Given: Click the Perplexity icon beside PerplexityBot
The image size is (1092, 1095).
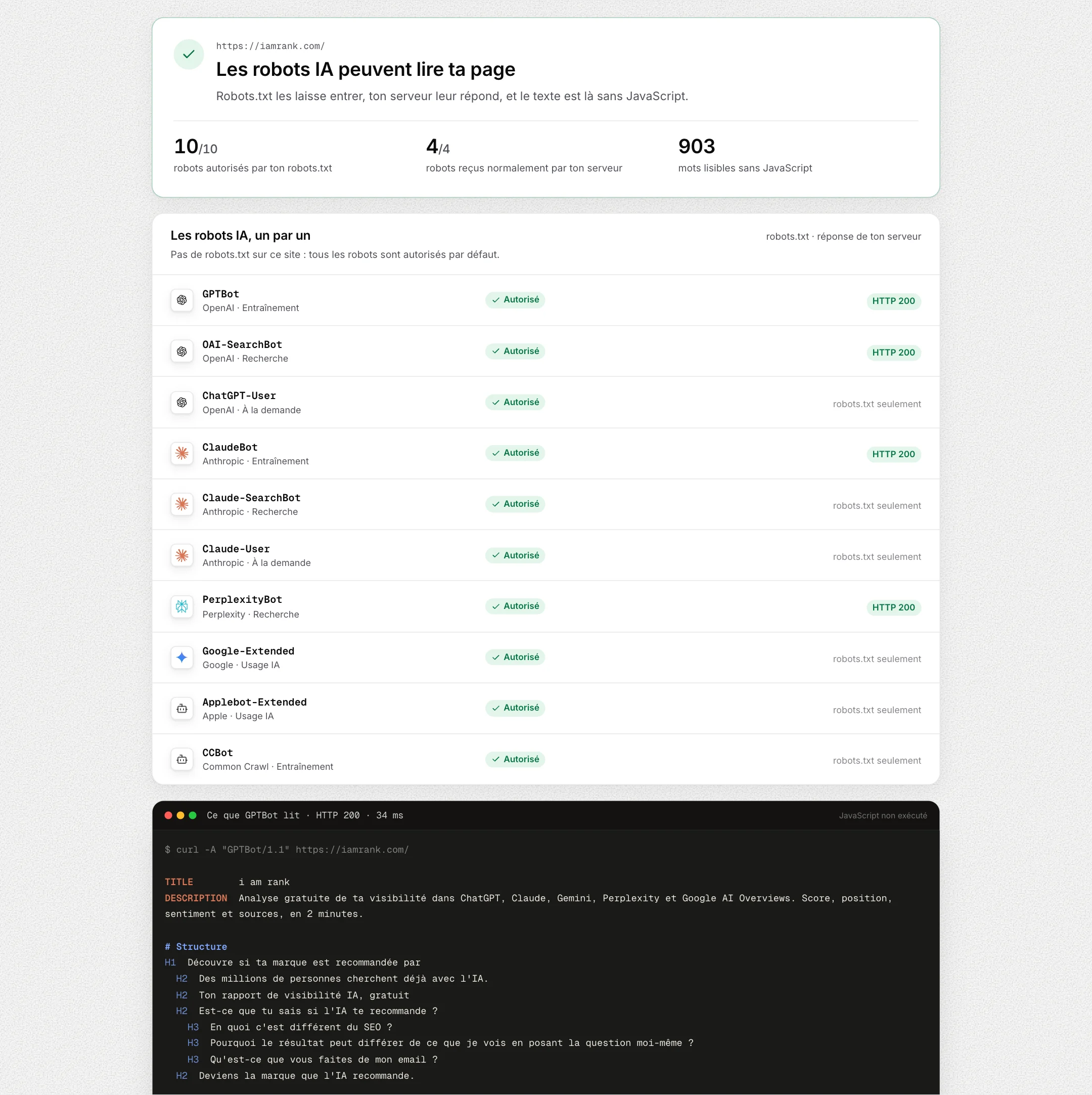Looking at the screenshot, I should click(182, 606).
